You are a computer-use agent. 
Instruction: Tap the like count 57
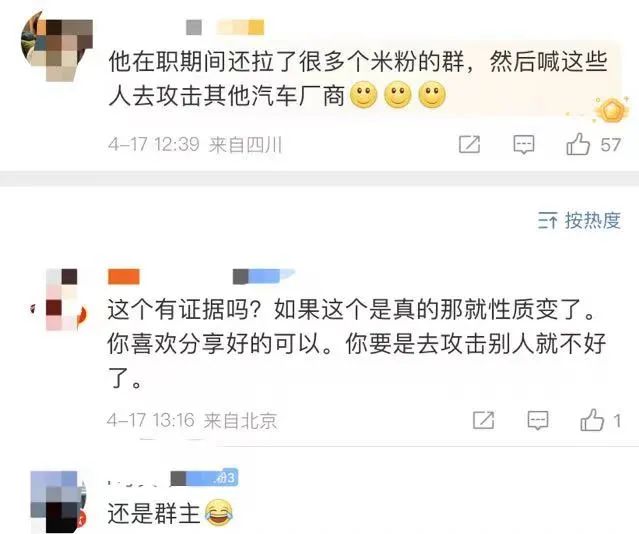click(610, 145)
